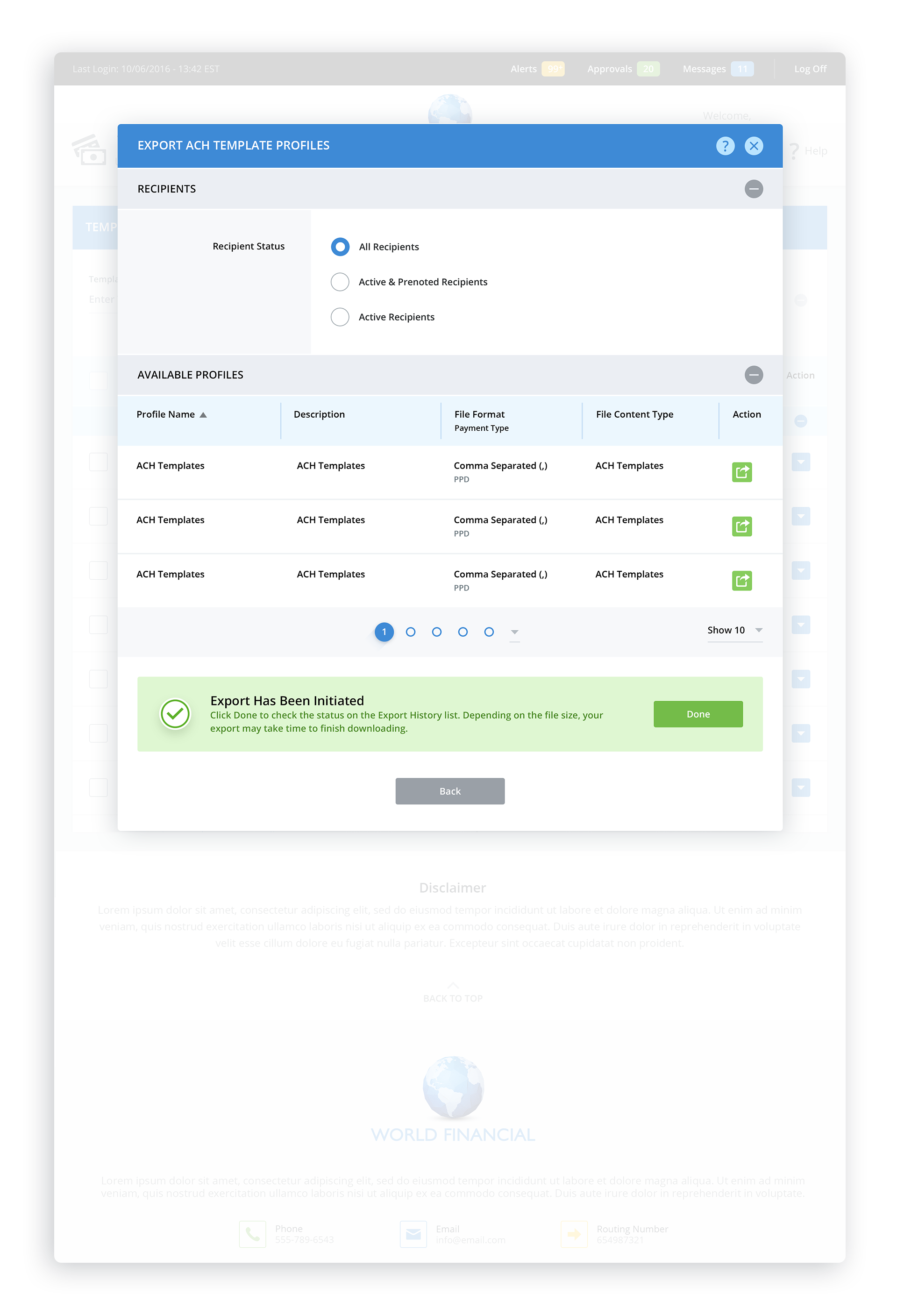Viewport: 897px width, 1316px height.
Task: Sort by Profile Name column
Action: (x=171, y=414)
